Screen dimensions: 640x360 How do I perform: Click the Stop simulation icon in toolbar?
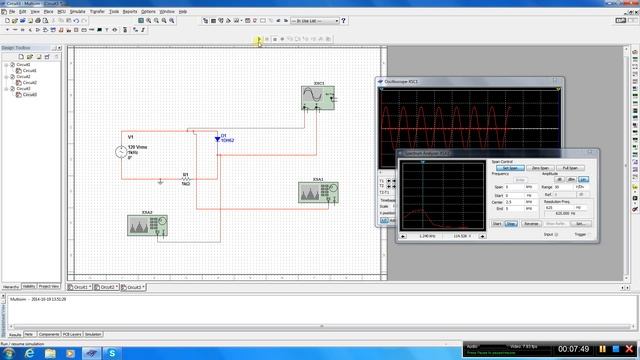(275, 39)
